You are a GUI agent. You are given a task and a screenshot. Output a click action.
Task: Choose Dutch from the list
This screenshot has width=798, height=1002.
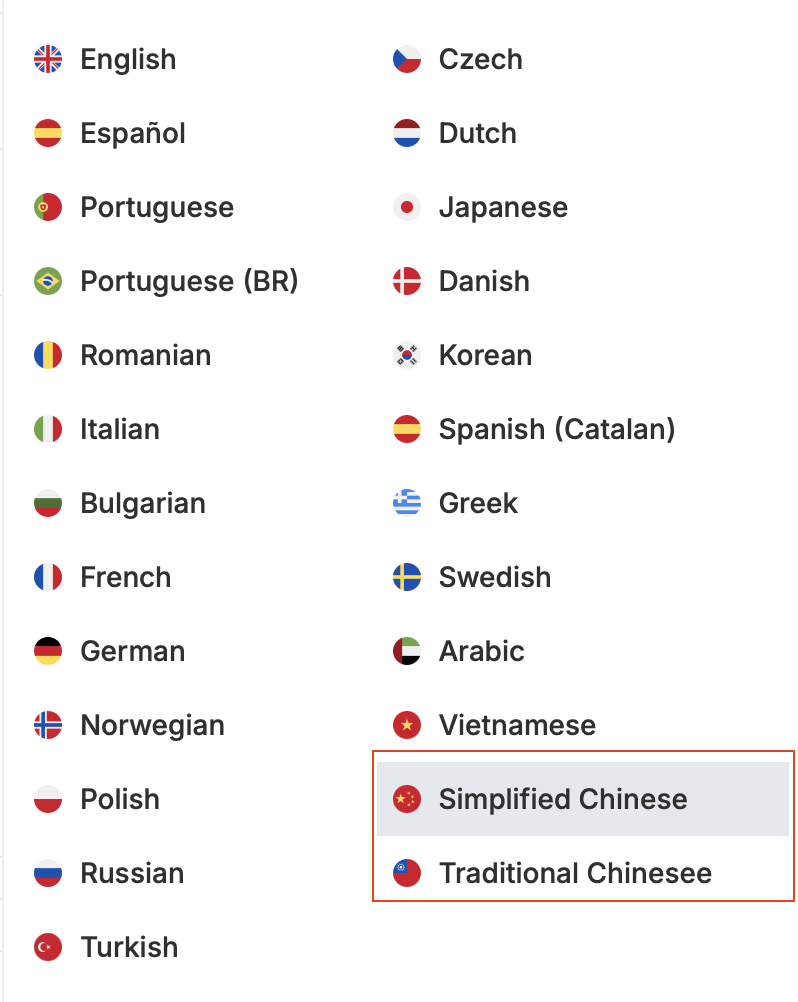click(477, 133)
